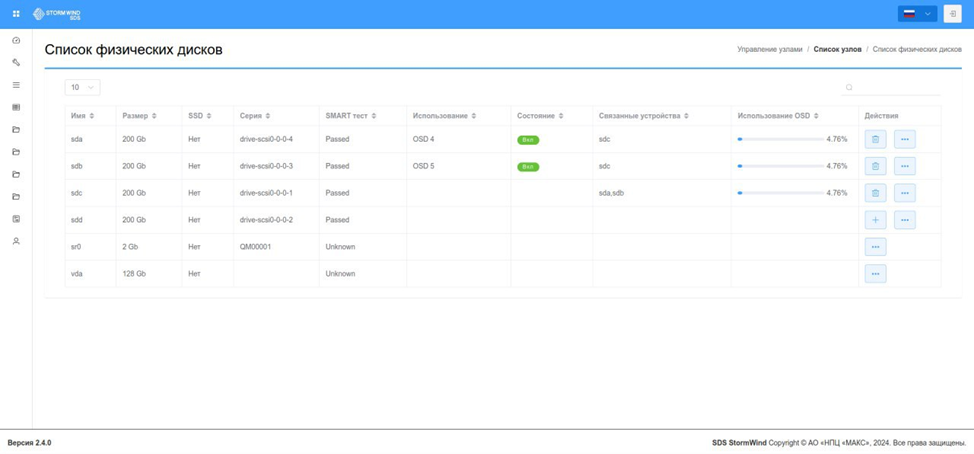Open Управление узлами breadcrumb link

click(770, 48)
